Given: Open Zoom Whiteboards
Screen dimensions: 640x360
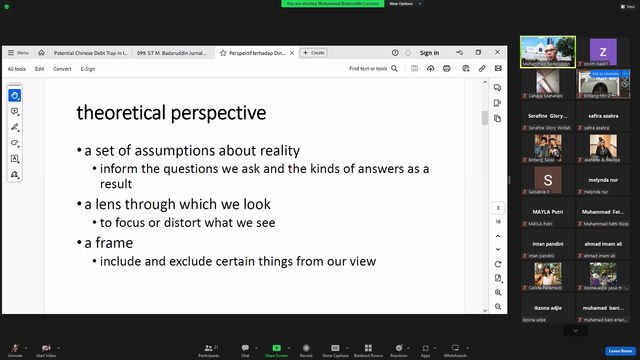Looking at the screenshot, I should pyautogui.click(x=455, y=351).
